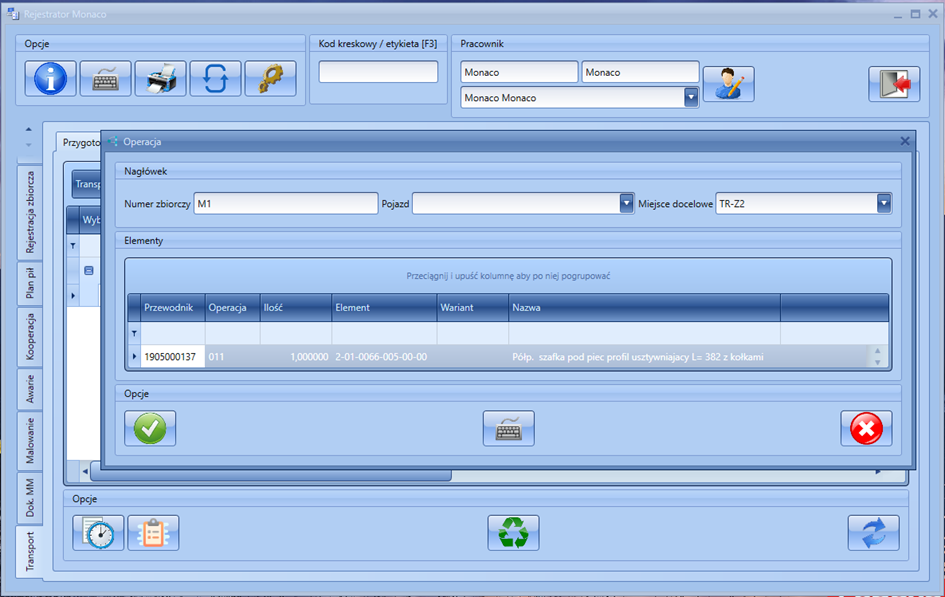Image resolution: width=945 pixels, height=597 pixels.
Task: Cancel operation with red X button
Action: point(865,428)
